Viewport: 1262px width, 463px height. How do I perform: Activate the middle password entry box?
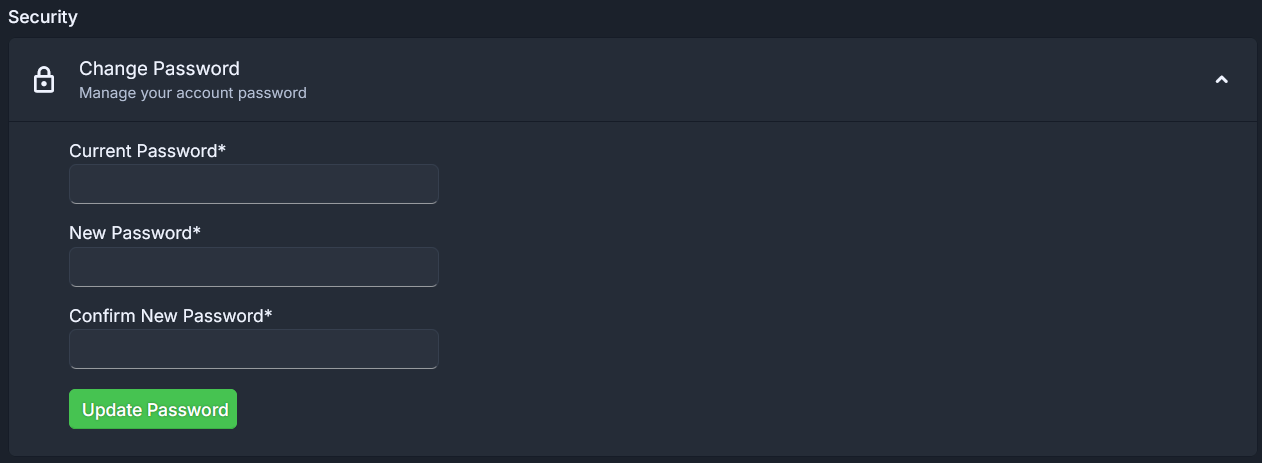[x=254, y=267]
